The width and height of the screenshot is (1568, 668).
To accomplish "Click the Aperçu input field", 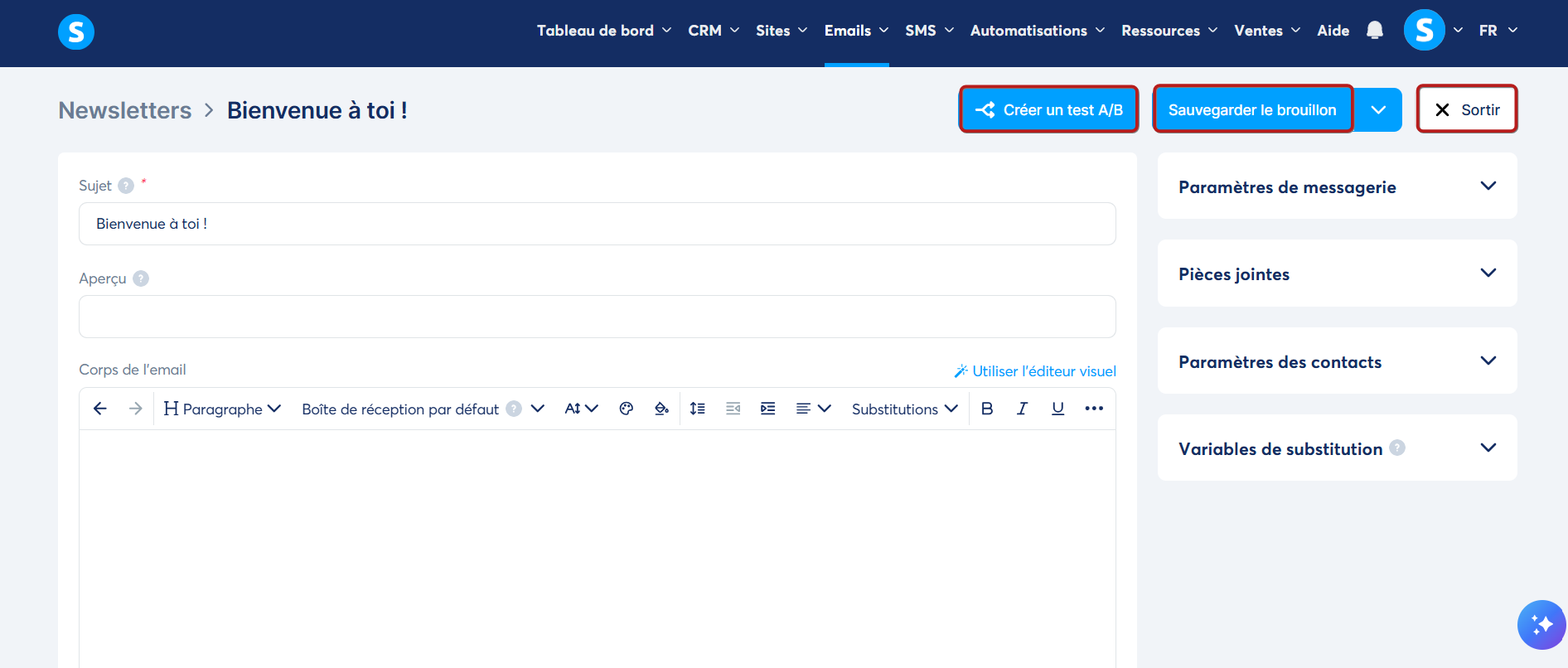I will pyautogui.click(x=598, y=317).
